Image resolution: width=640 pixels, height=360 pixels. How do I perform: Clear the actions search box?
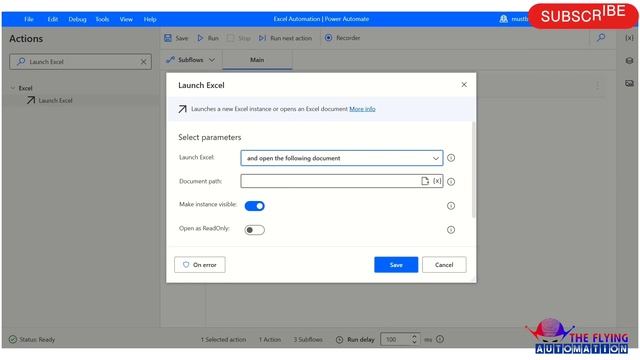(143, 62)
